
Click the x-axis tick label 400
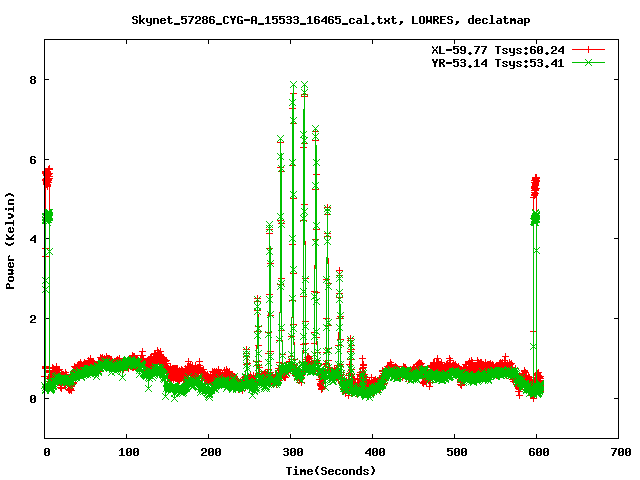pos(375,452)
